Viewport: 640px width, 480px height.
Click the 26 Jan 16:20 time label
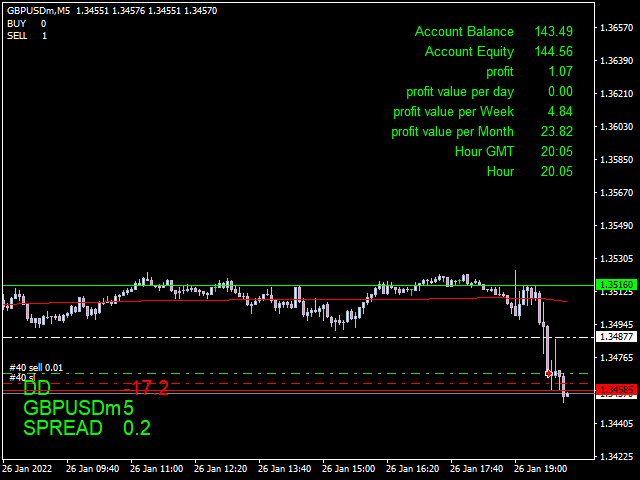(x=413, y=469)
